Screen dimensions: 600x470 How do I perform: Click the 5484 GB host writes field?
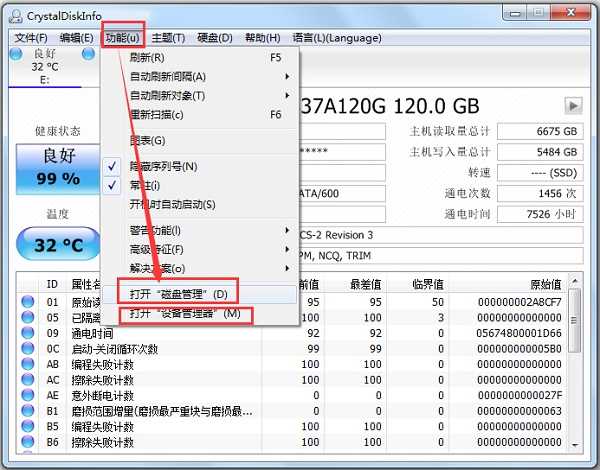pos(540,152)
